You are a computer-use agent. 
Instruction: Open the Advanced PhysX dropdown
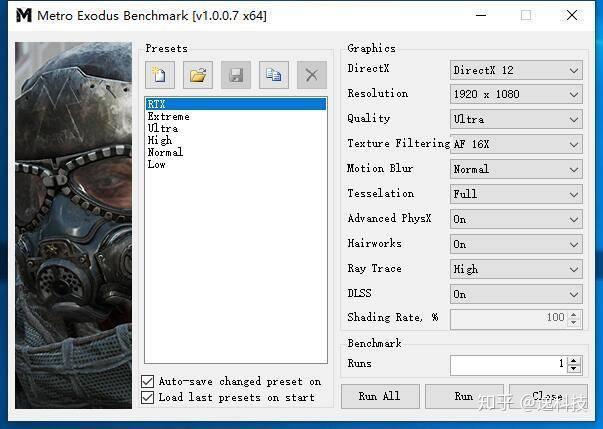(516, 219)
